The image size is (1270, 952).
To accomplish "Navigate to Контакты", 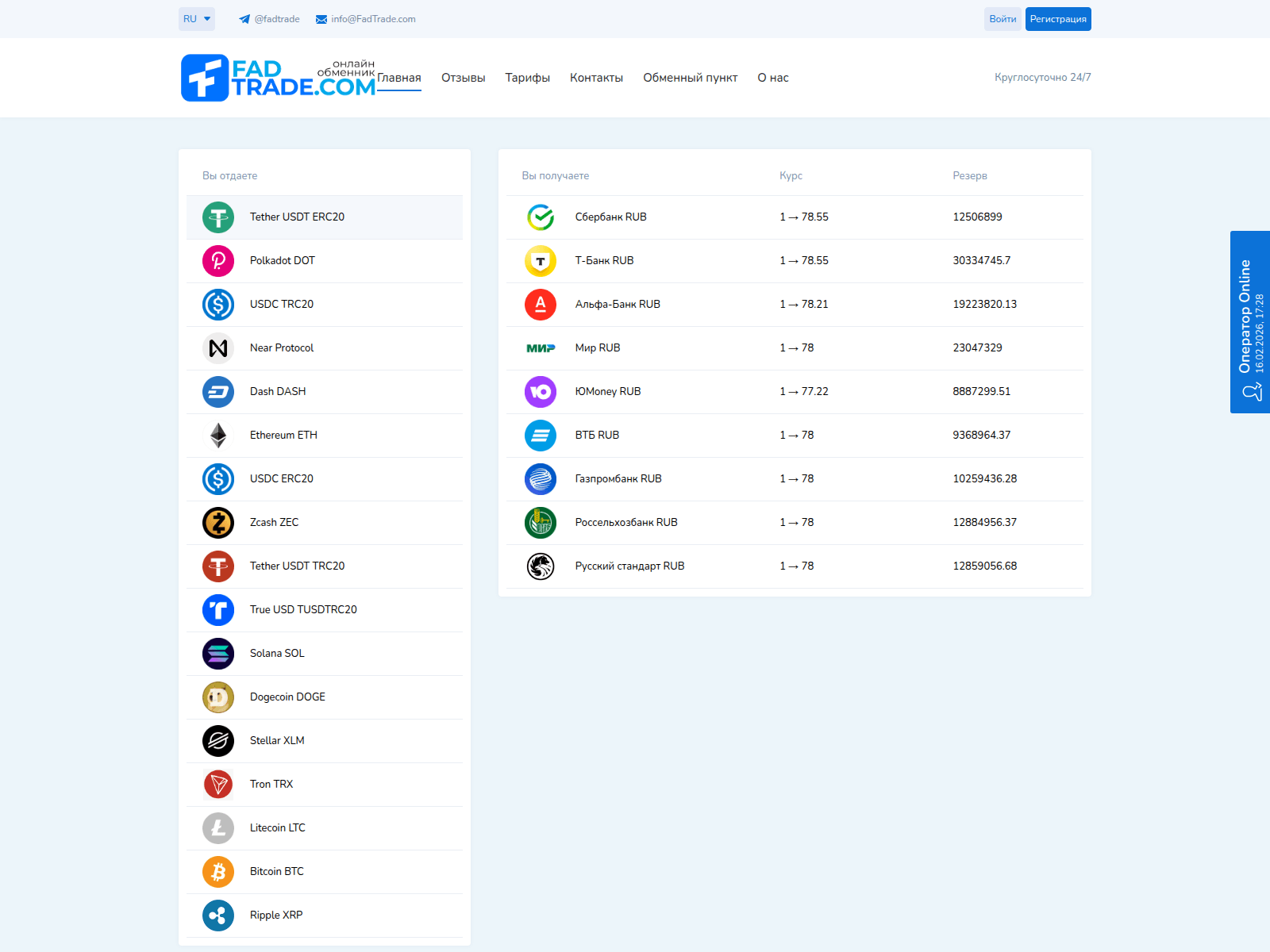I will coord(596,78).
